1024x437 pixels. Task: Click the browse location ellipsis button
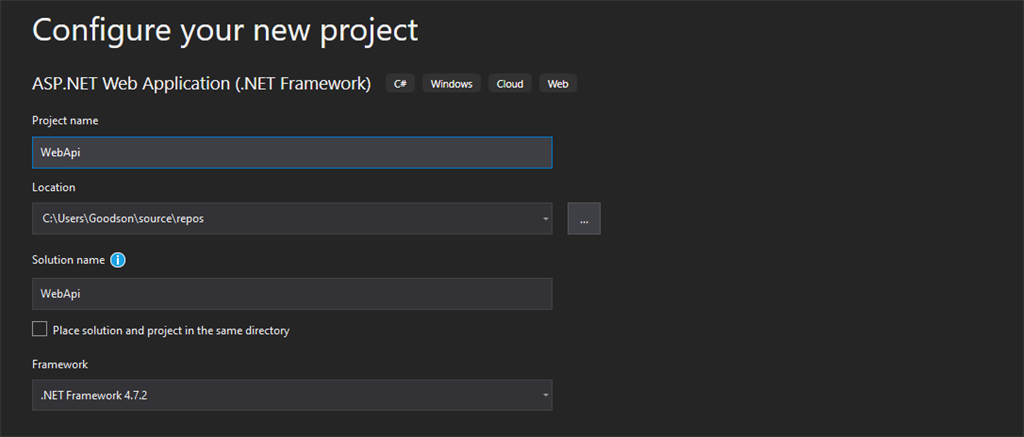(x=584, y=218)
